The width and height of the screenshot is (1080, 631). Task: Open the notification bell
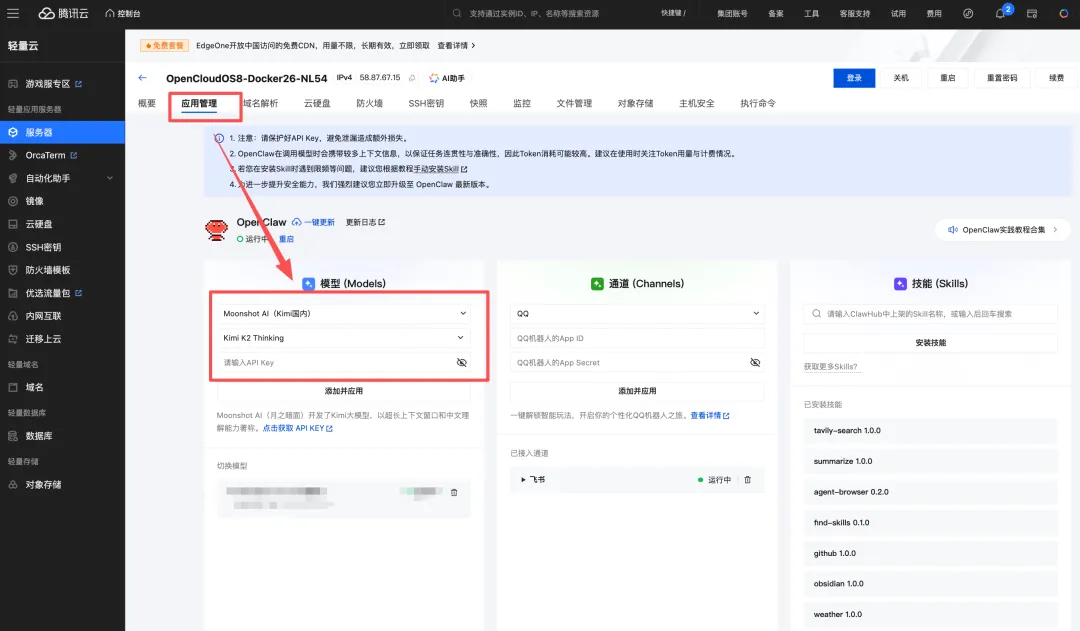point(1000,13)
